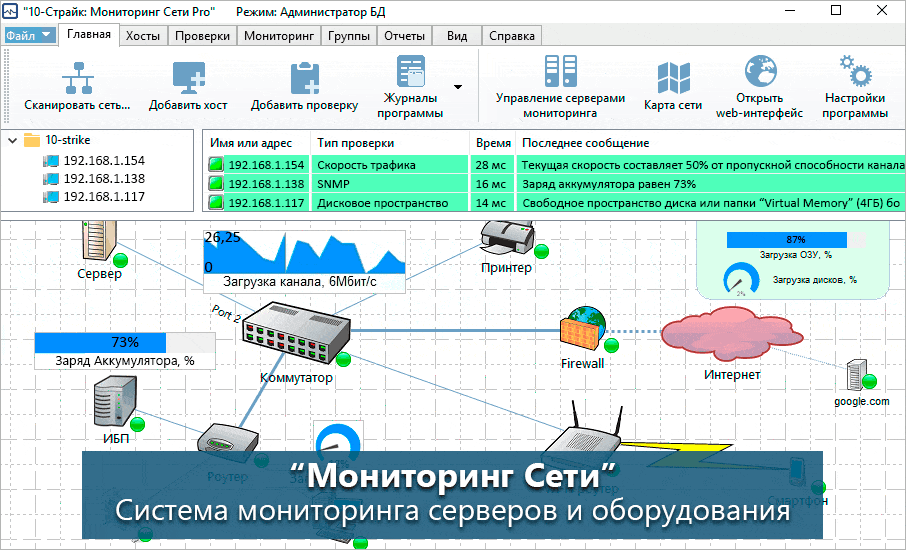Open the Отчеты tab
Image resolution: width=906 pixels, height=550 pixels.
click(x=404, y=36)
